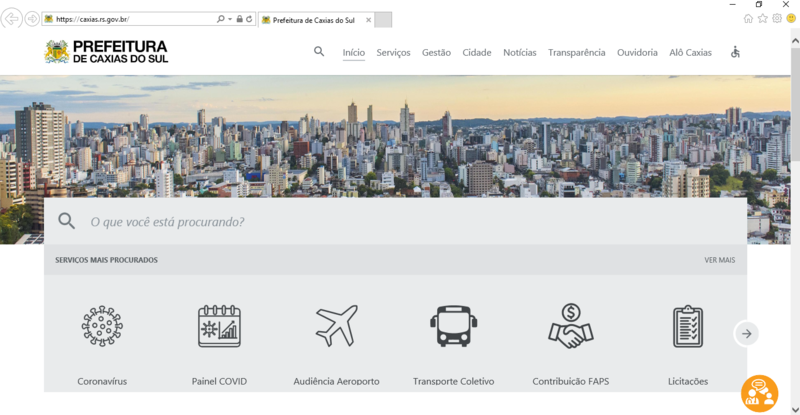Focus the 'O que você está procurando?' search field
Viewport: 800px width, 415px height.
click(395, 222)
